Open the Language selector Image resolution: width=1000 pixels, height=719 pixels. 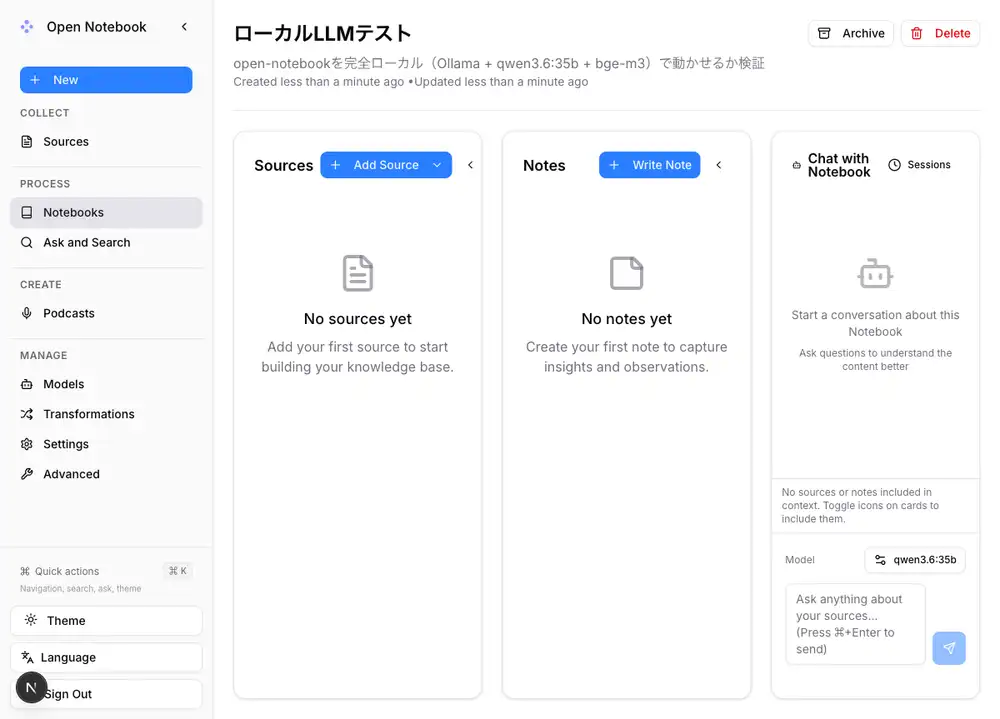pos(105,657)
